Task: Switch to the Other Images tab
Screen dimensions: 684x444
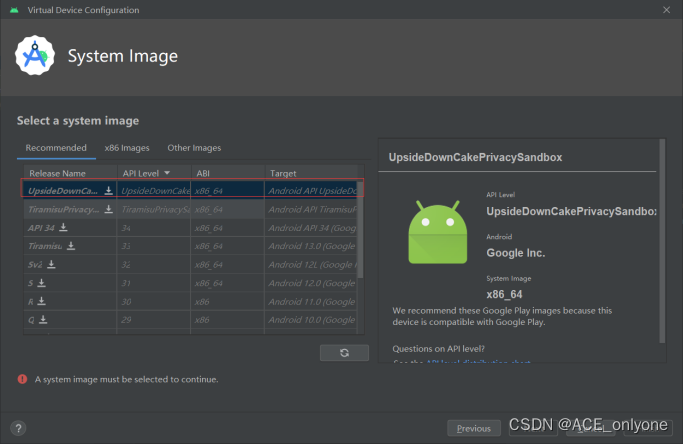Action: click(x=194, y=148)
